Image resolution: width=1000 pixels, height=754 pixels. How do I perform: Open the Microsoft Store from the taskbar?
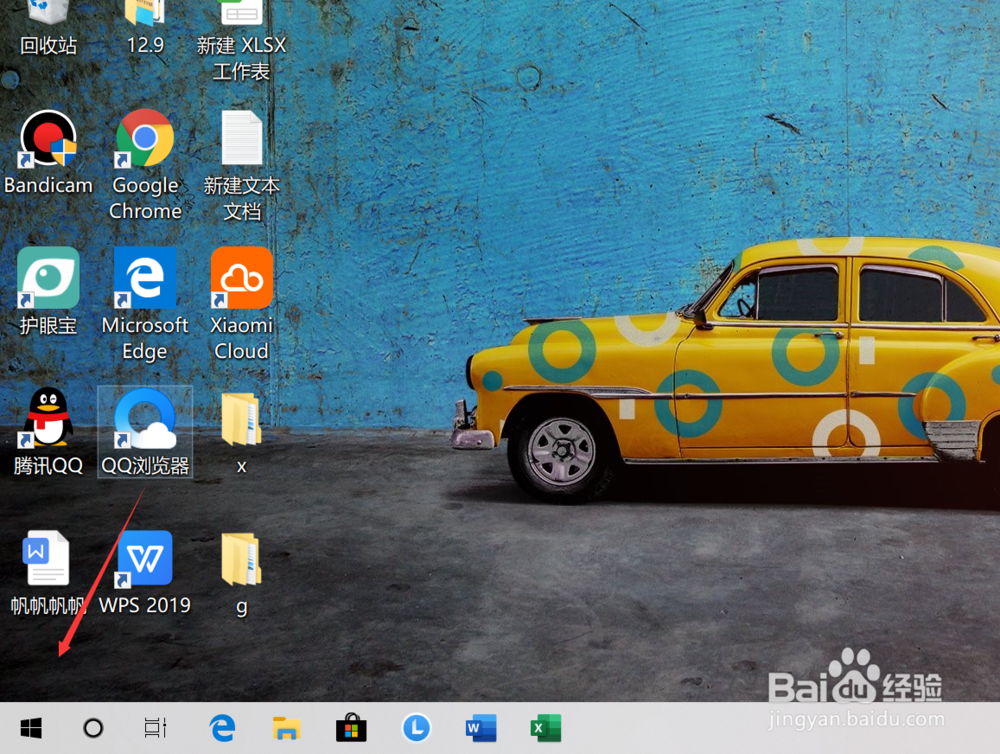pyautogui.click(x=351, y=728)
